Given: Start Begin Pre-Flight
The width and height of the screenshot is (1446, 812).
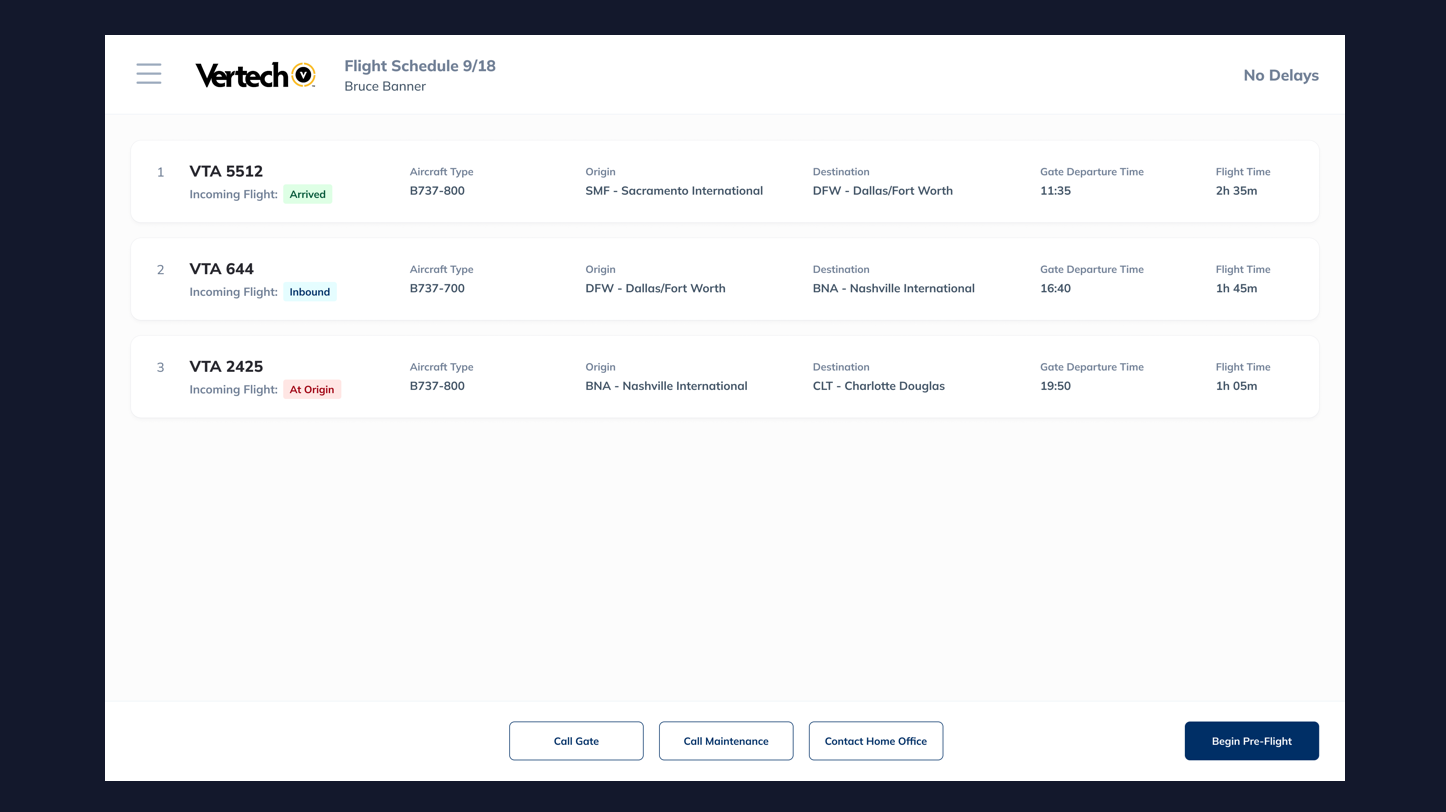Looking at the screenshot, I should [1251, 741].
